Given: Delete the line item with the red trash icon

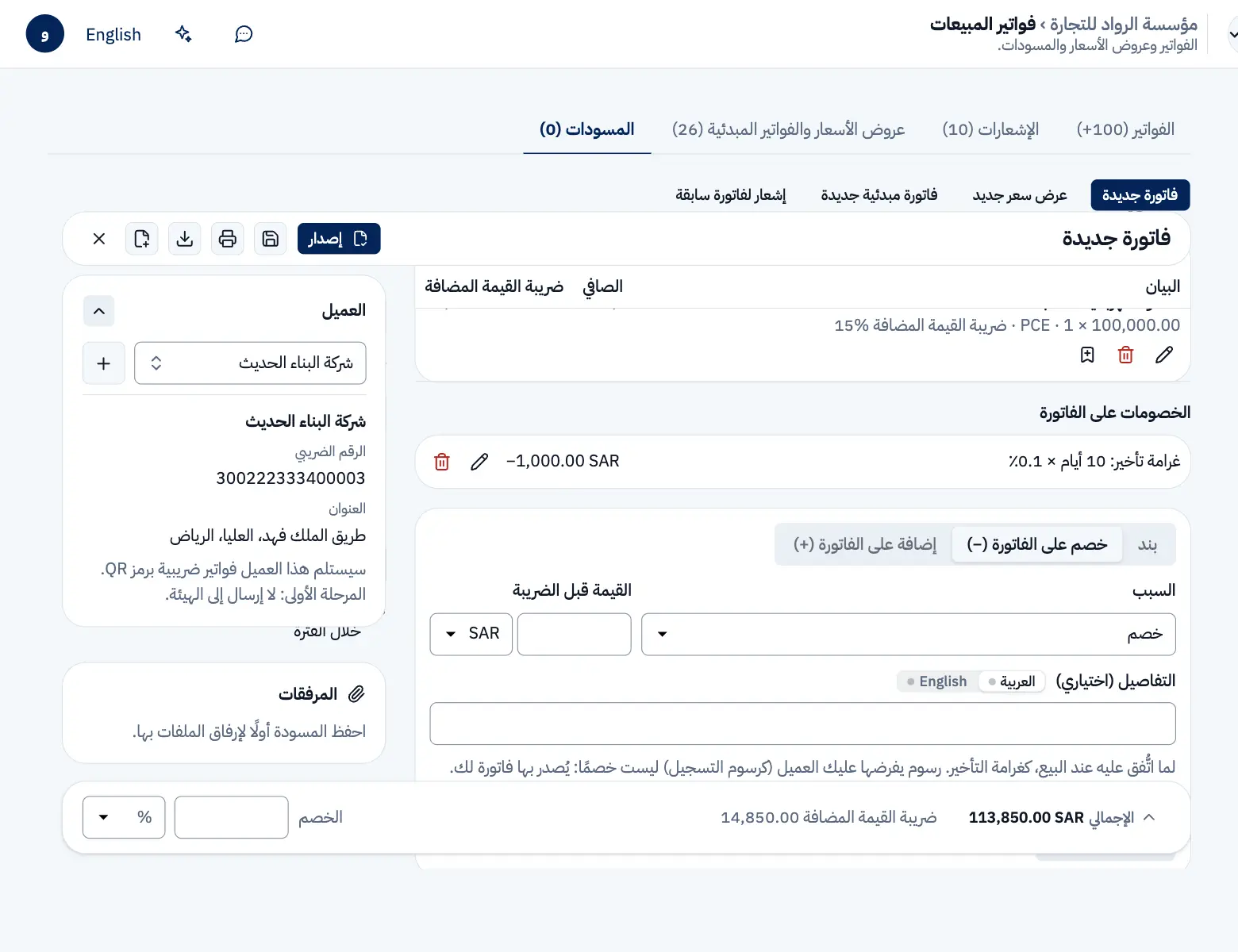Looking at the screenshot, I should [x=1125, y=355].
